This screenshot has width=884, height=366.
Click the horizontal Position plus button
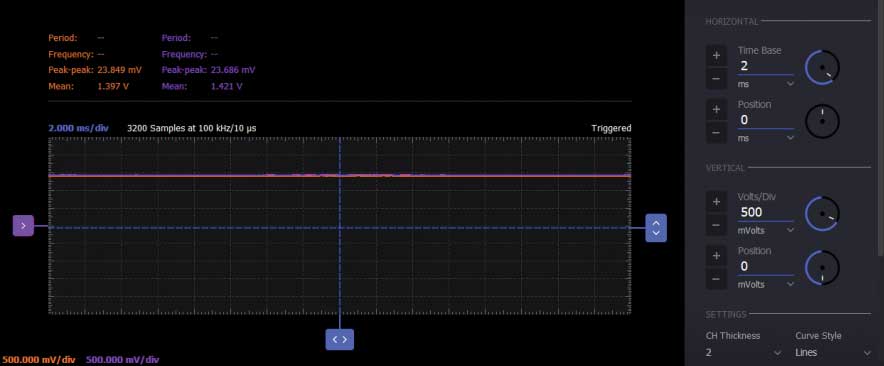click(716, 109)
